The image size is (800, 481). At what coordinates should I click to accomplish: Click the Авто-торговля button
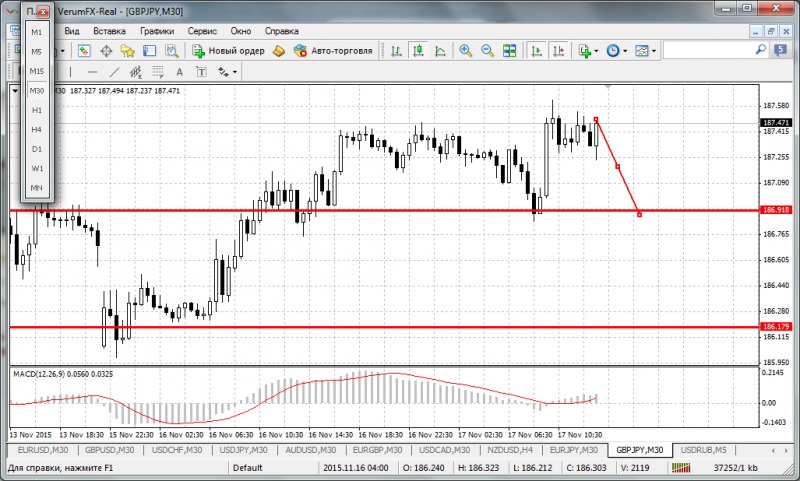tap(333, 51)
